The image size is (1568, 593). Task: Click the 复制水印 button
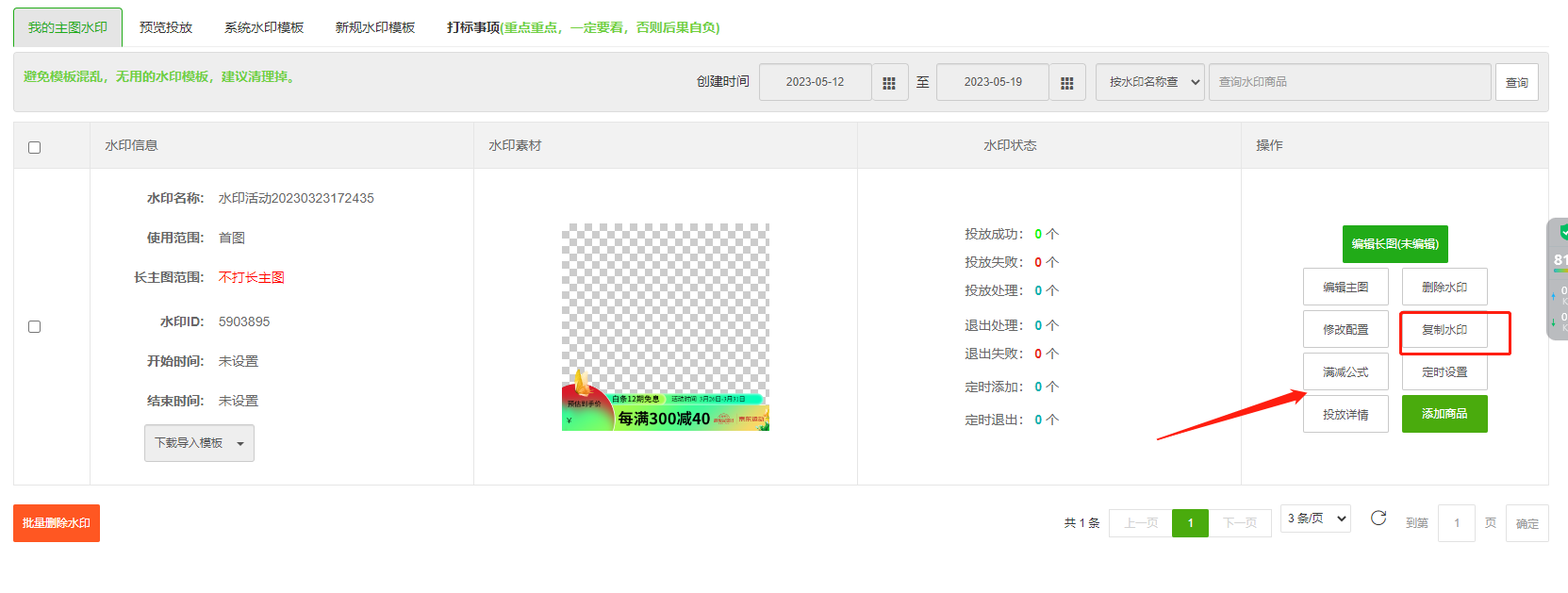tap(1444, 330)
